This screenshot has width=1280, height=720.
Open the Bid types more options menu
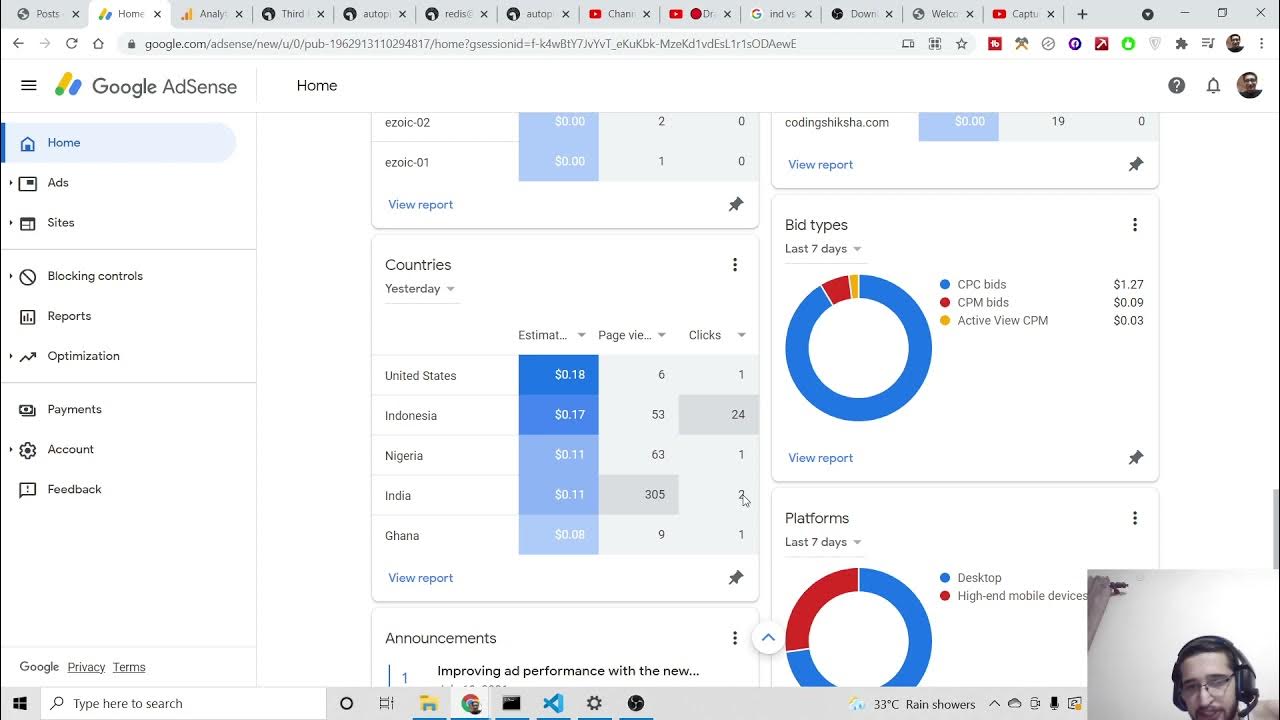pyautogui.click(x=1135, y=225)
